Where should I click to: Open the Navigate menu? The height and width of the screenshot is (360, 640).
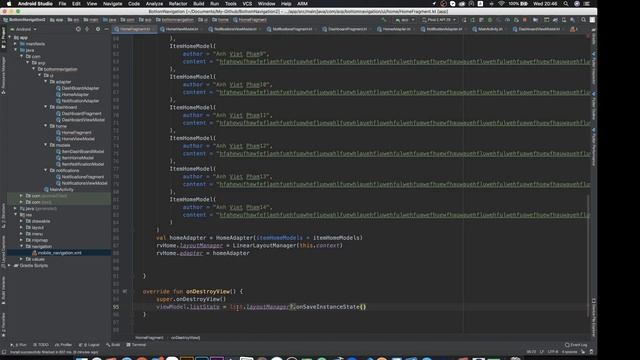(113, 4)
